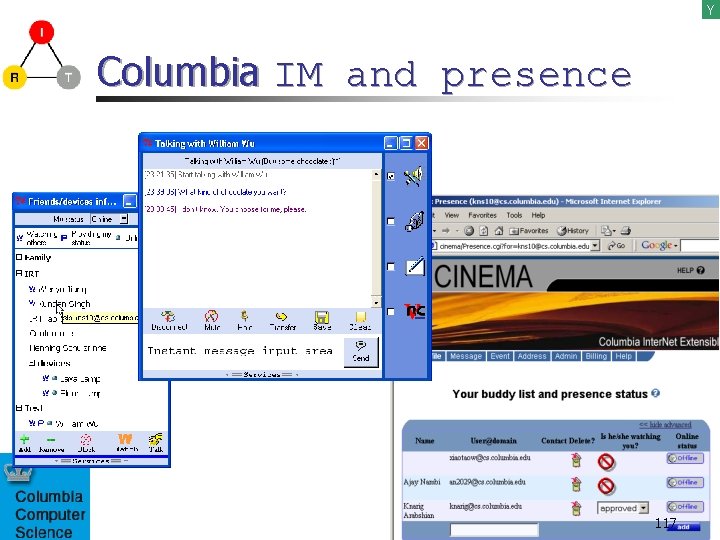The height and width of the screenshot is (540, 720).
Task: Click the Favorites toolbar button in Internet Explorer
Action: point(529,231)
